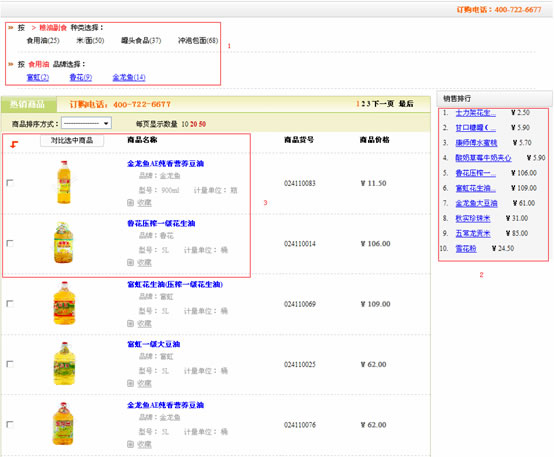Open 鲁花压榨一级花生油 product title
Image resolution: width=554 pixels, height=457 pixels.
[161, 223]
